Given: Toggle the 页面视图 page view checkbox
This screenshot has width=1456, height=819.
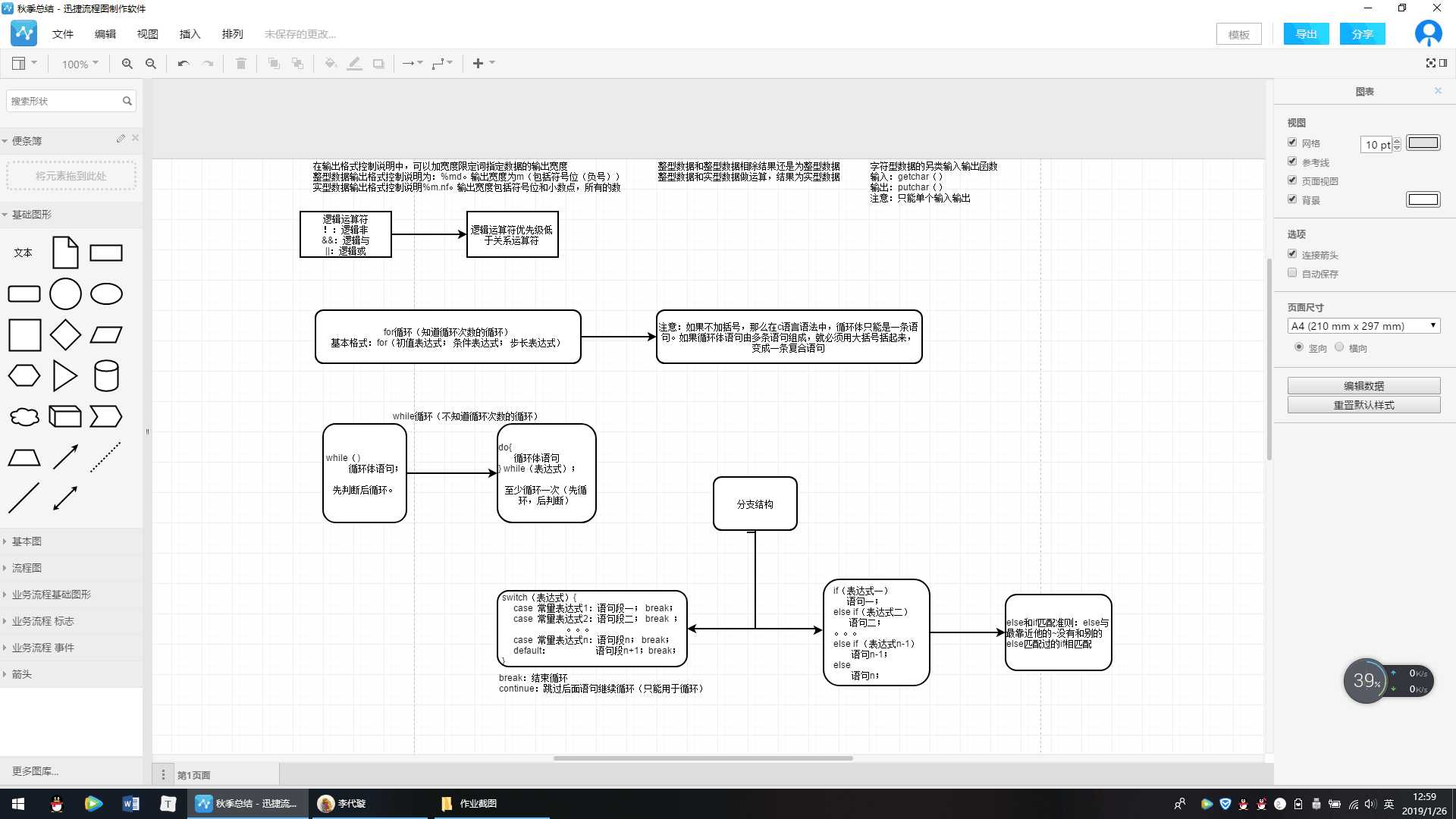Looking at the screenshot, I should tap(1292, 180).
